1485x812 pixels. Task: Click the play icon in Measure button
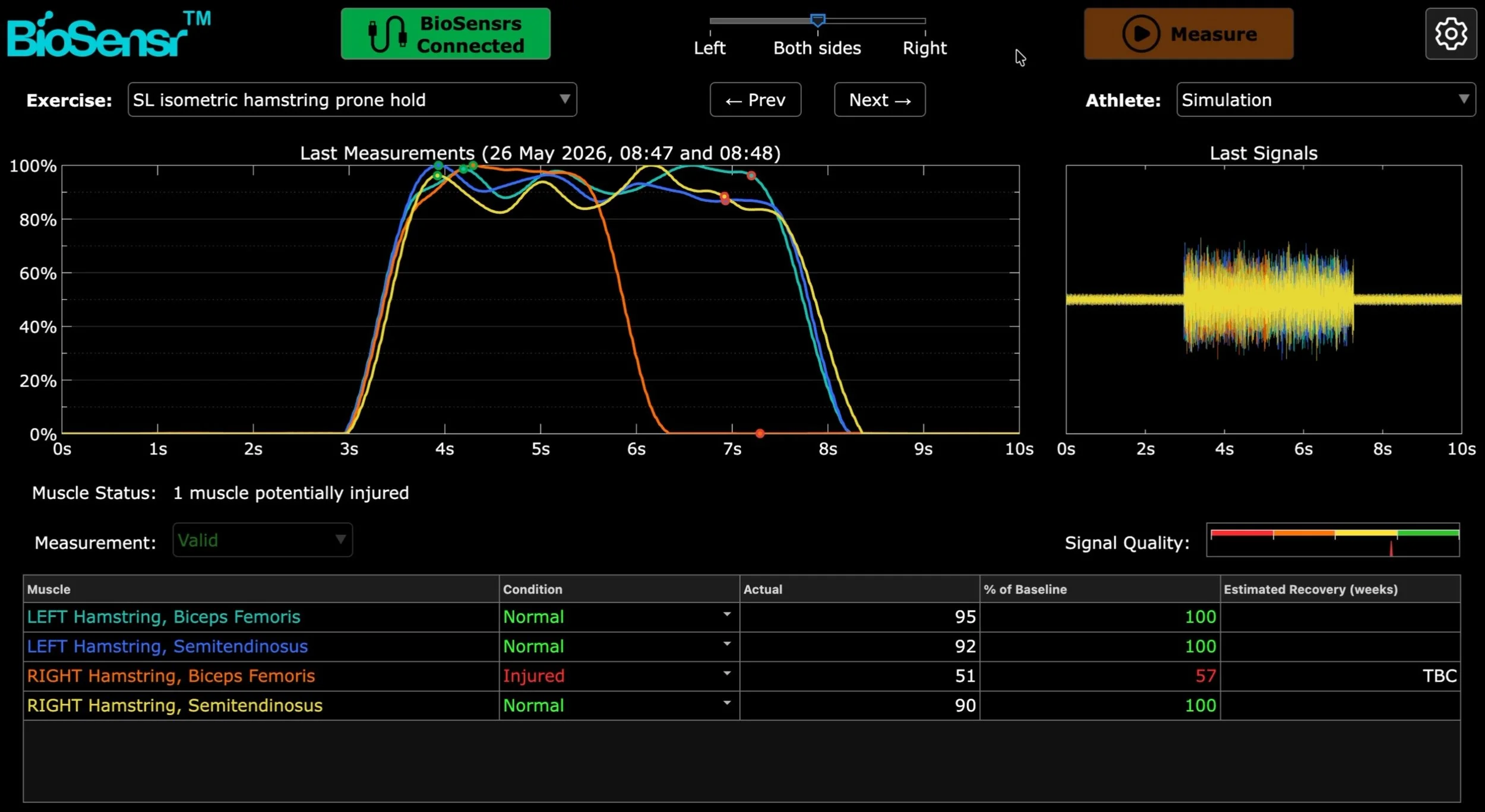click(x=1140, y=34)
